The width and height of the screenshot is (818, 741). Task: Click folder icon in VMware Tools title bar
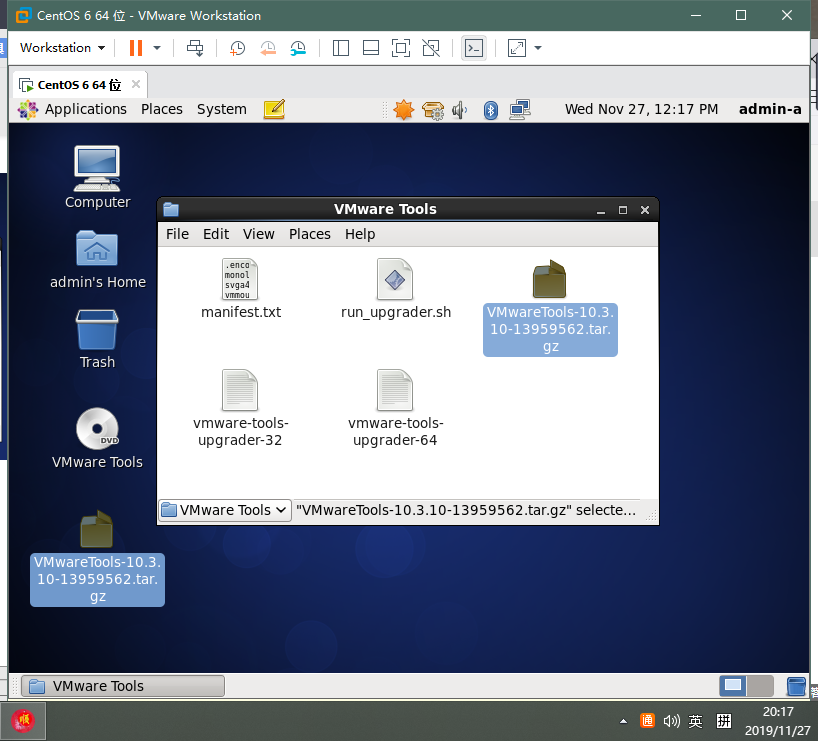tap(171, 209)
